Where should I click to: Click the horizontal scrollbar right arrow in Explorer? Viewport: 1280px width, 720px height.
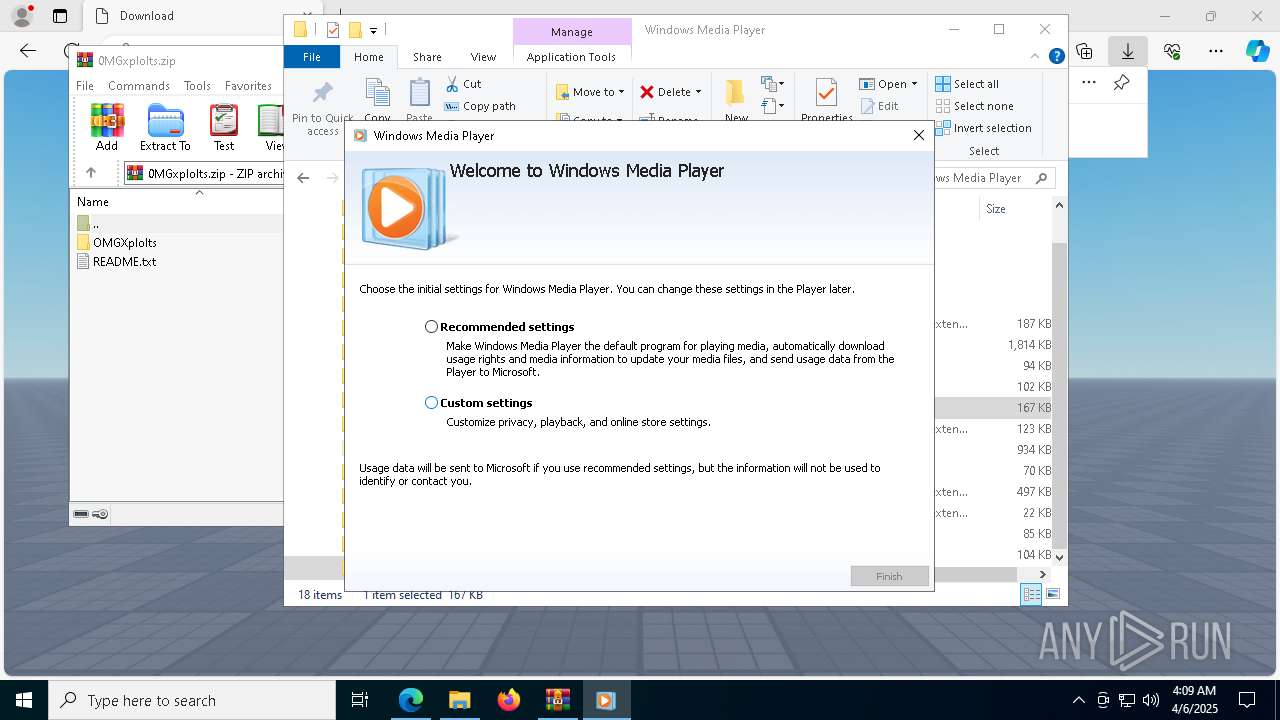tap(1042, 574)
